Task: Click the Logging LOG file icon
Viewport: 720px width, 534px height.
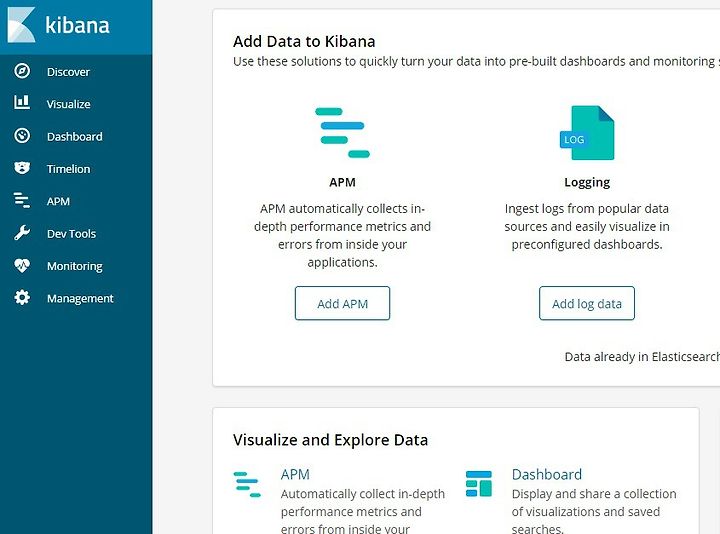Action: click(587, 133)
